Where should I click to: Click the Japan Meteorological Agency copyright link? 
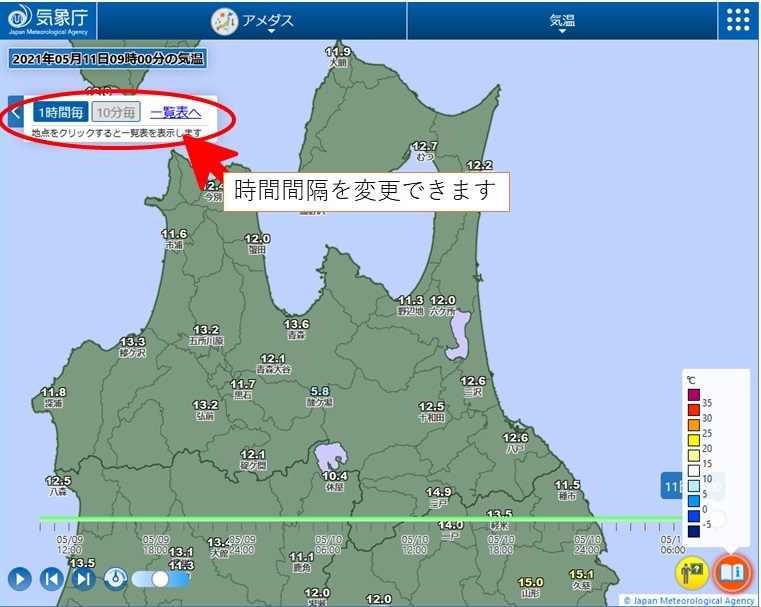coord(689,601)
